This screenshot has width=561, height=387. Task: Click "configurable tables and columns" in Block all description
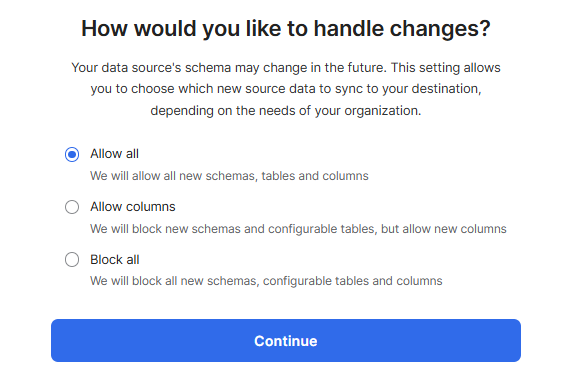[x=352, y=281]
